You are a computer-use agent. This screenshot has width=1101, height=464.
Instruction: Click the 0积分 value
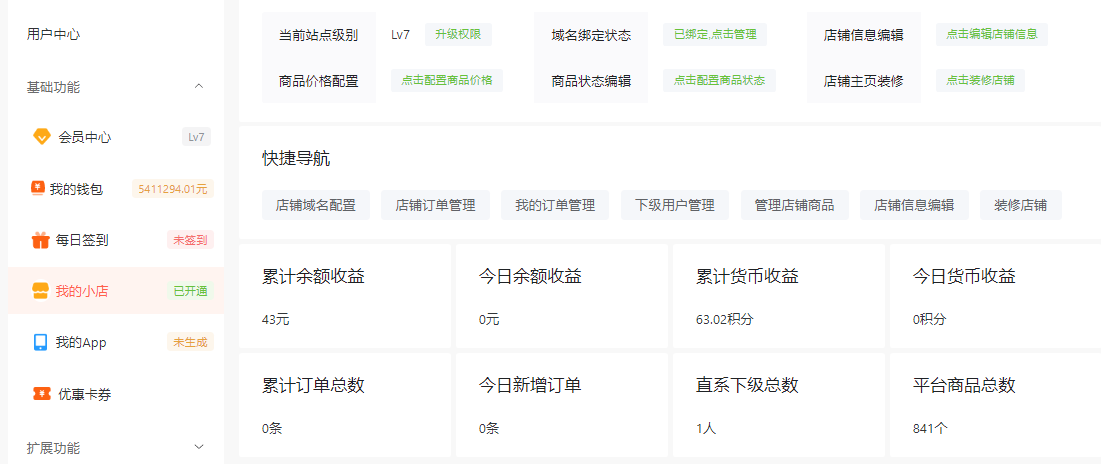point(930,319)
